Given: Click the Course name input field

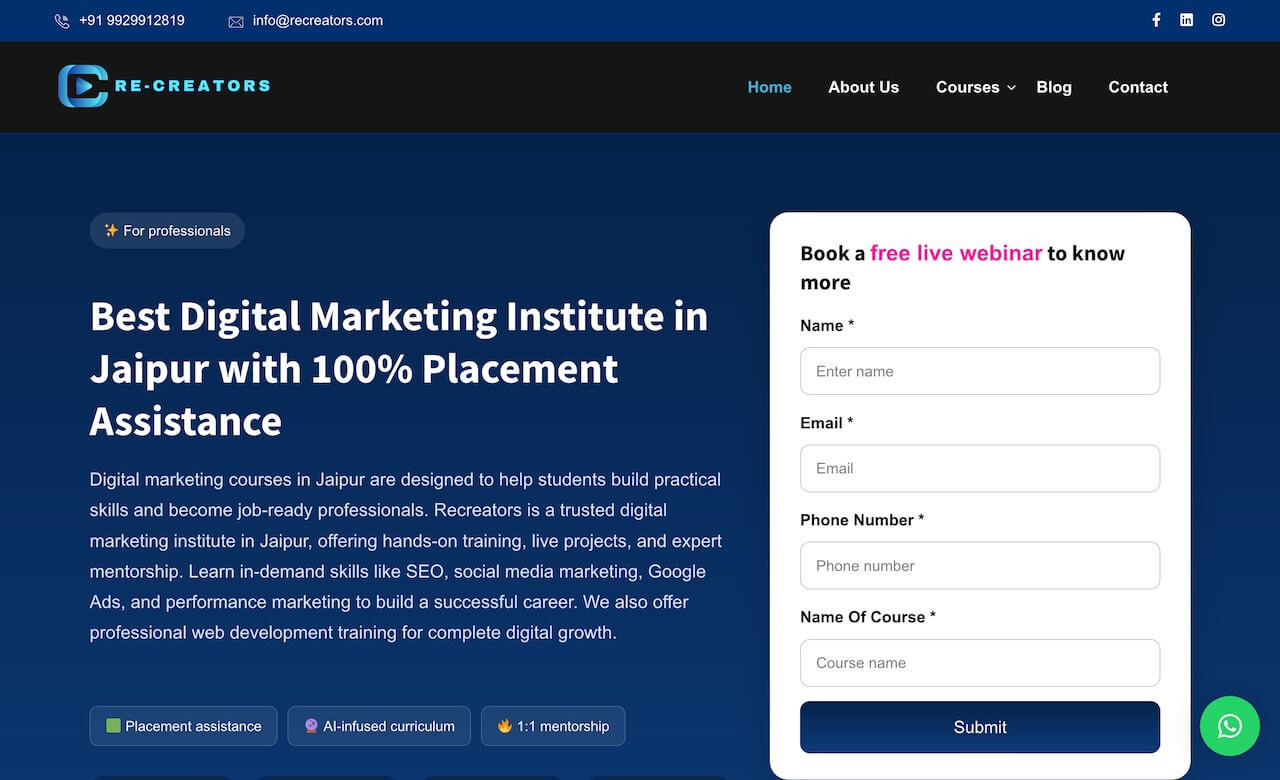Looking at the screenshot, I should click(x=979, y=662).
